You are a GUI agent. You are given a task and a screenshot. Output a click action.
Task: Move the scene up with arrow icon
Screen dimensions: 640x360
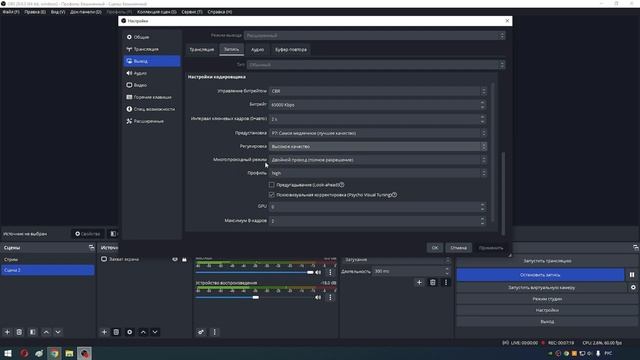tap(46, 332)
